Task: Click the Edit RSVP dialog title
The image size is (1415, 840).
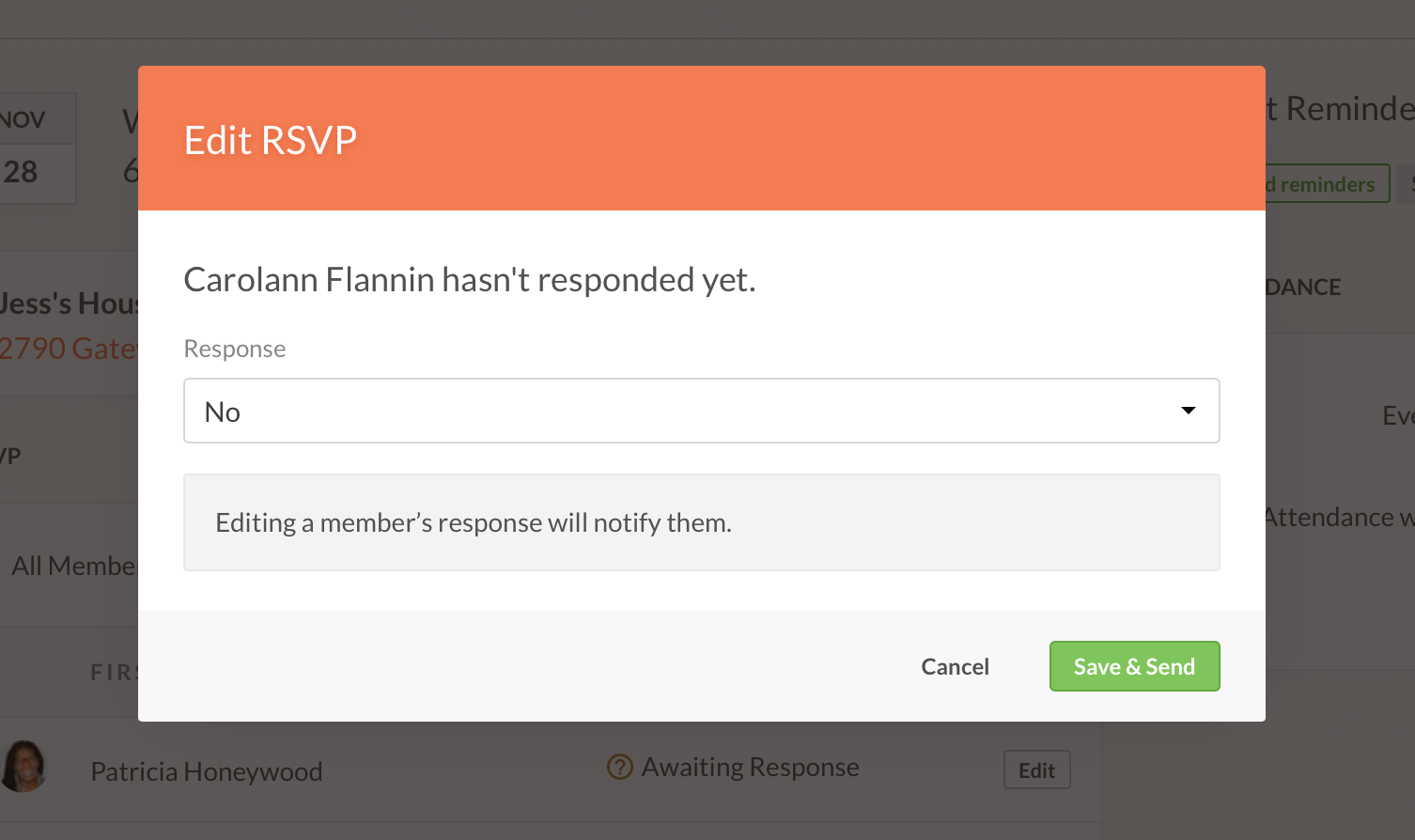Action: pyautogui.click(x=271, y=140)
